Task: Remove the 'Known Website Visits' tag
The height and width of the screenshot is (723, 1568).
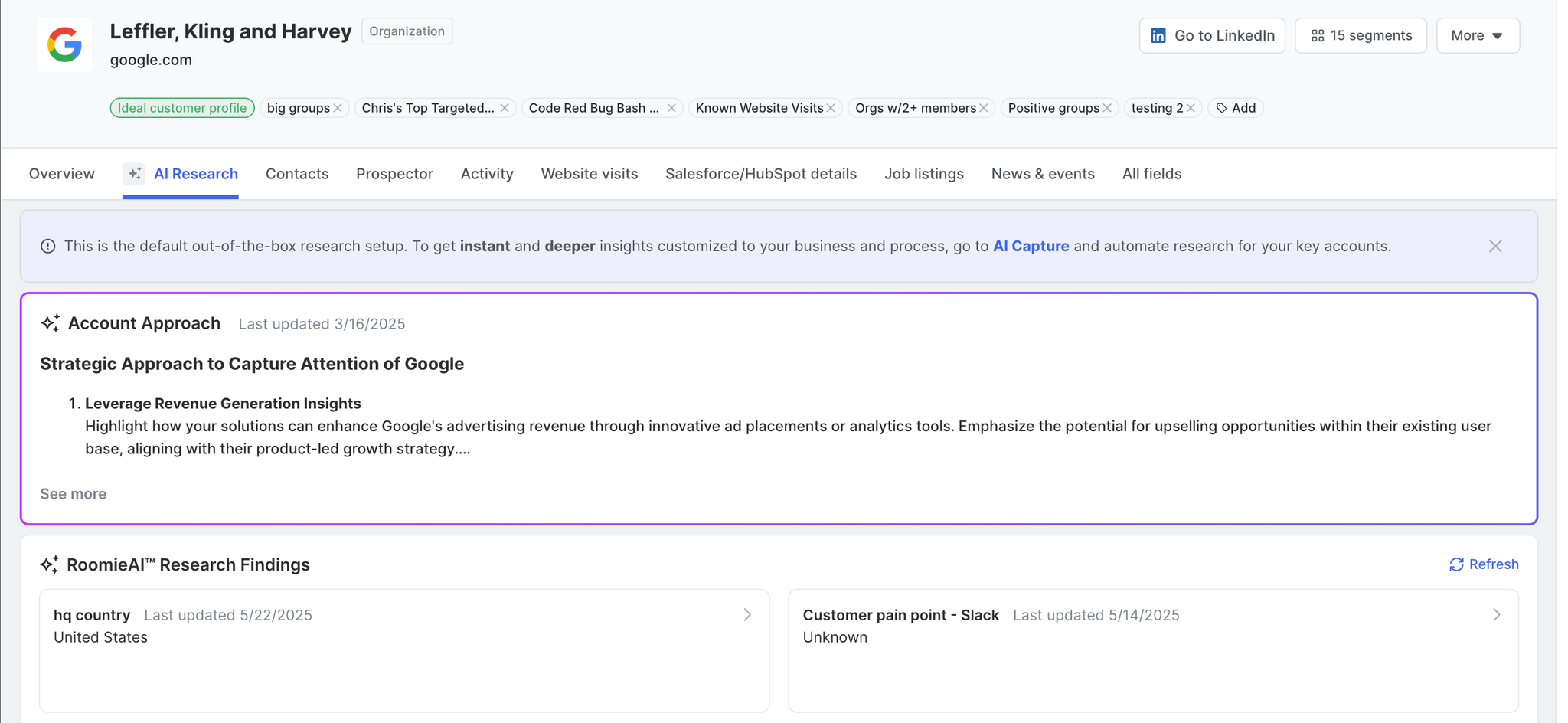Action: point(831,108)
